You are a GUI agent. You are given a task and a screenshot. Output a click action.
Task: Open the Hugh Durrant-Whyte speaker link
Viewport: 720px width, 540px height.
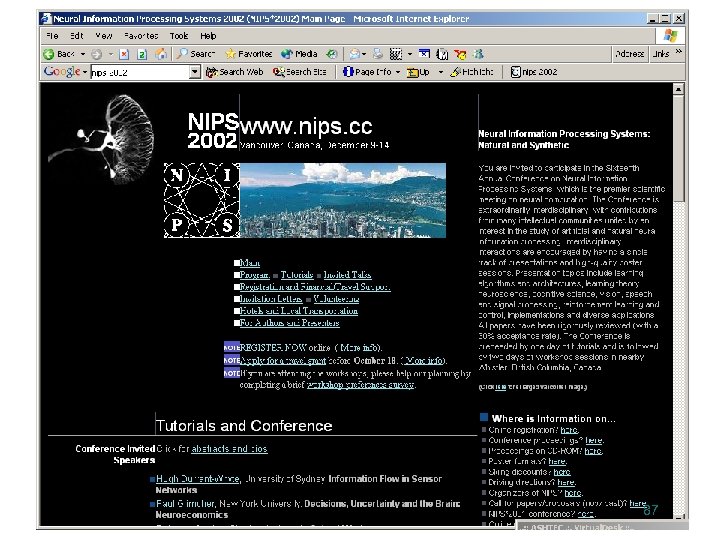(x=198, y=478)
